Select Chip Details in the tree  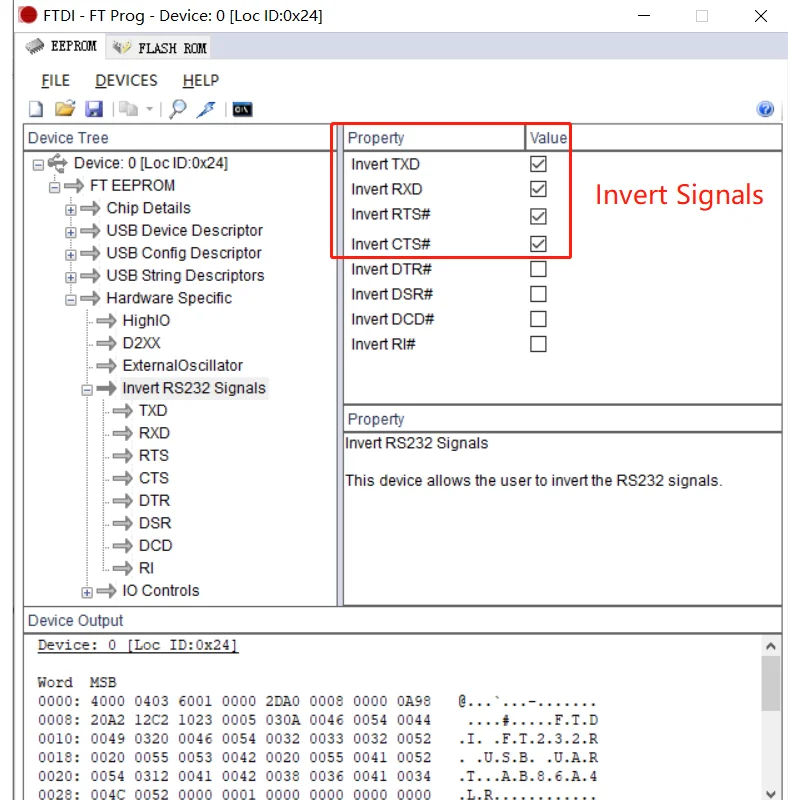click(x=148, y=208)
